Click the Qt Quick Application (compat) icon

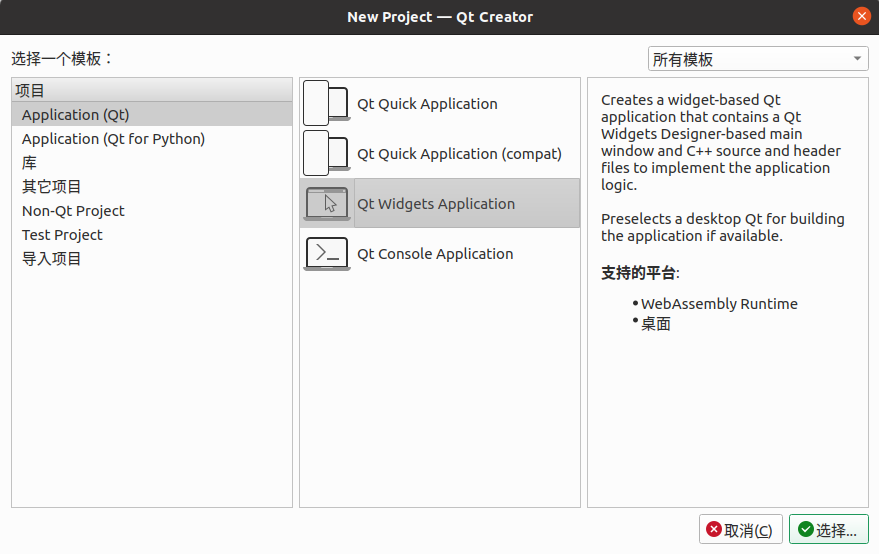click(x=327, y=153)
